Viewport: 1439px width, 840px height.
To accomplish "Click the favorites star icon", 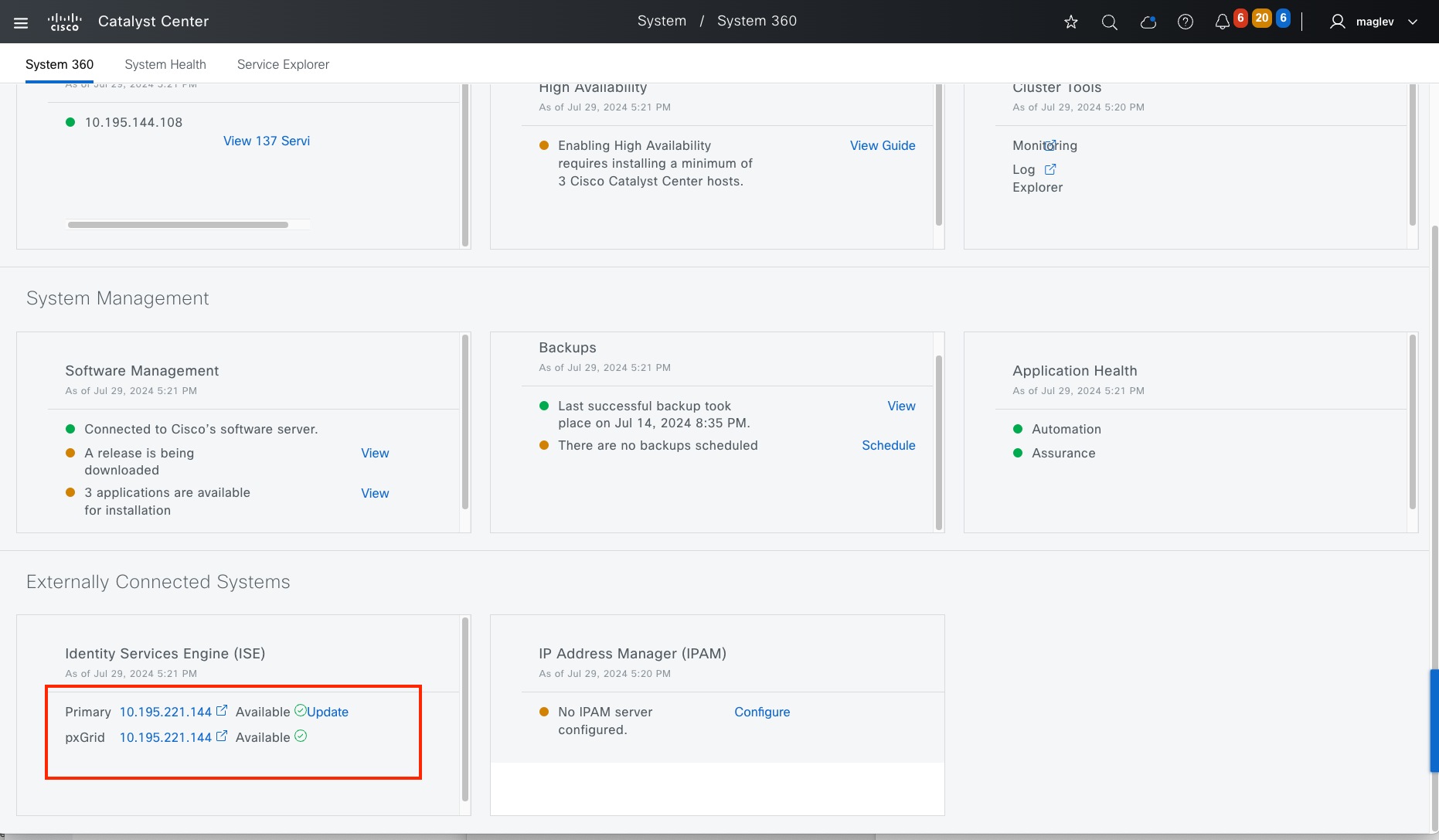I will coord(1071,22).
